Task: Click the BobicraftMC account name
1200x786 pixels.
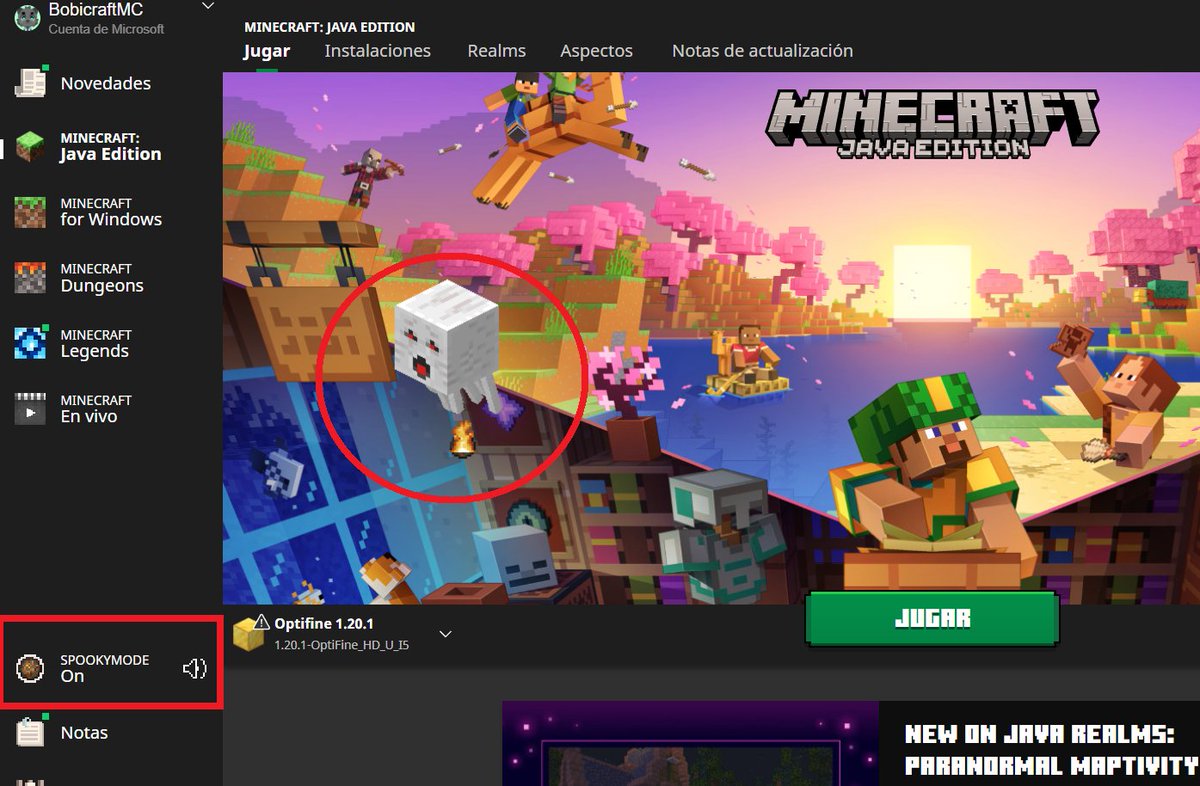Action: [x=96, y=10]
